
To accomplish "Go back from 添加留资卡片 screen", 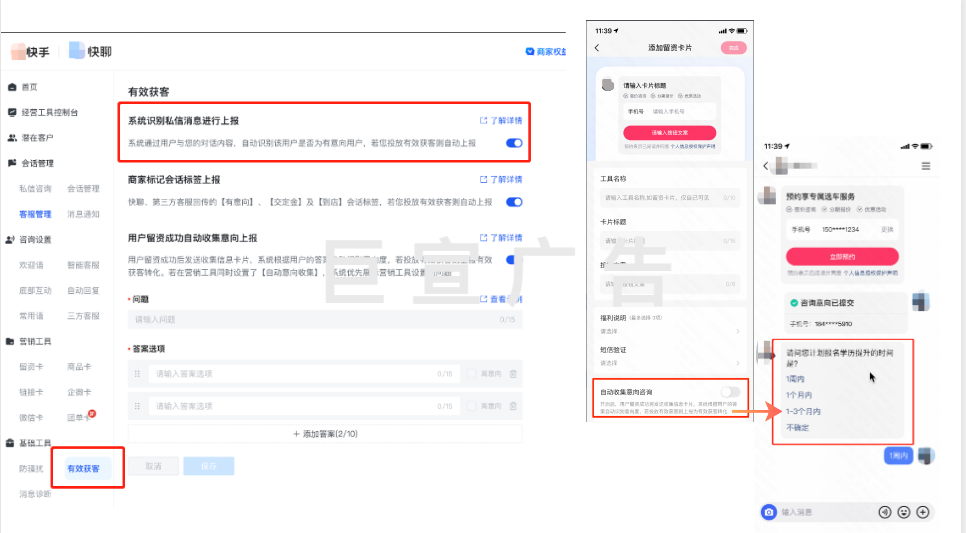I will (x=597, y=47).
